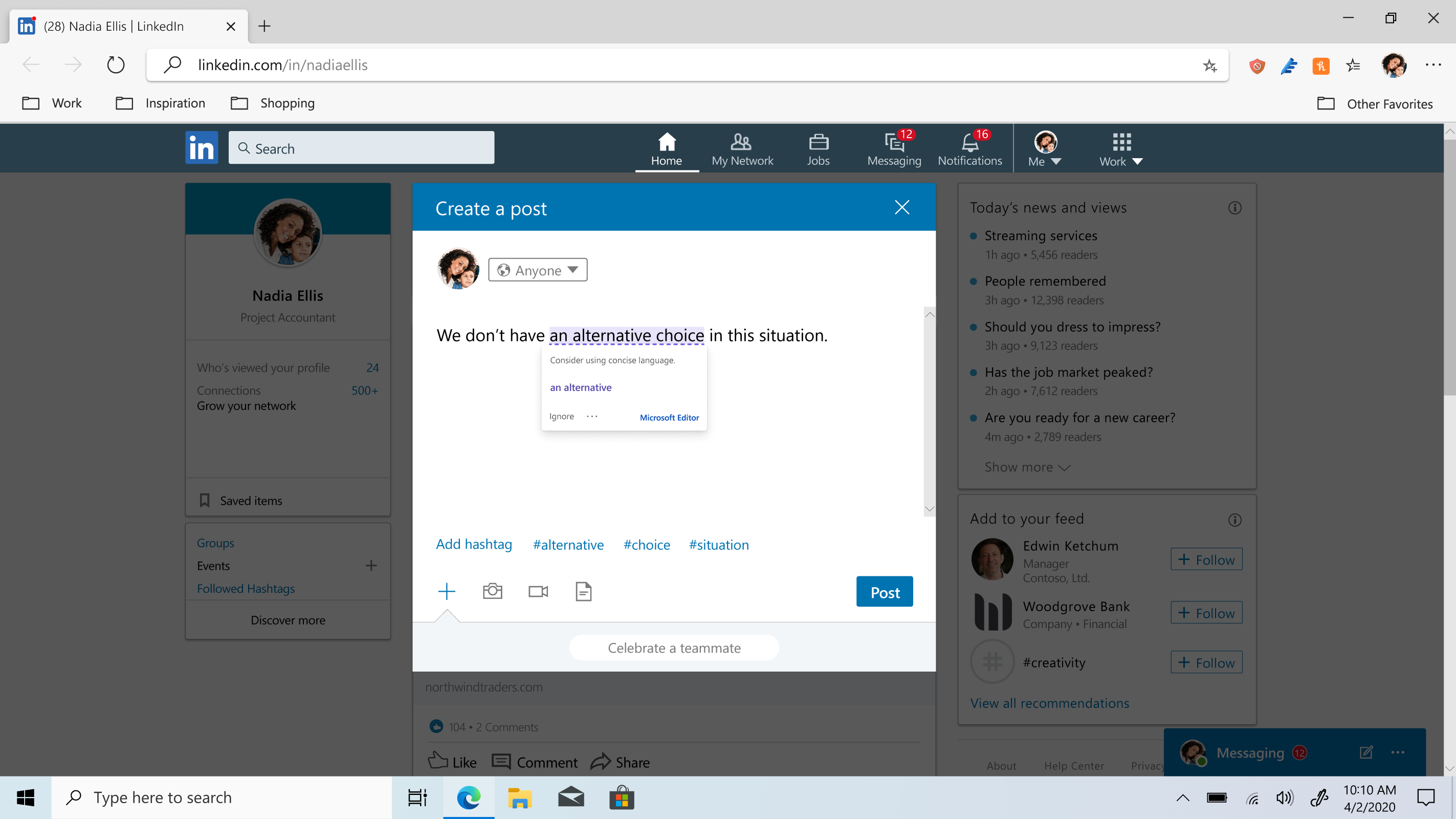The height and width of the screenshot is (819, 1456).
Task: Open Microsoft Store from the taskbar
Action: pos(621,798)
